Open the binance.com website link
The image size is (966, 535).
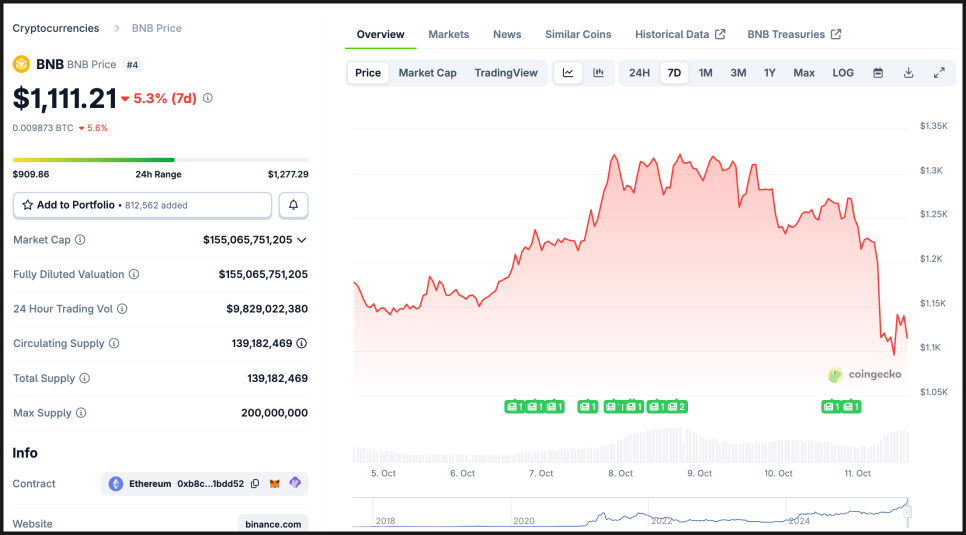273,524
